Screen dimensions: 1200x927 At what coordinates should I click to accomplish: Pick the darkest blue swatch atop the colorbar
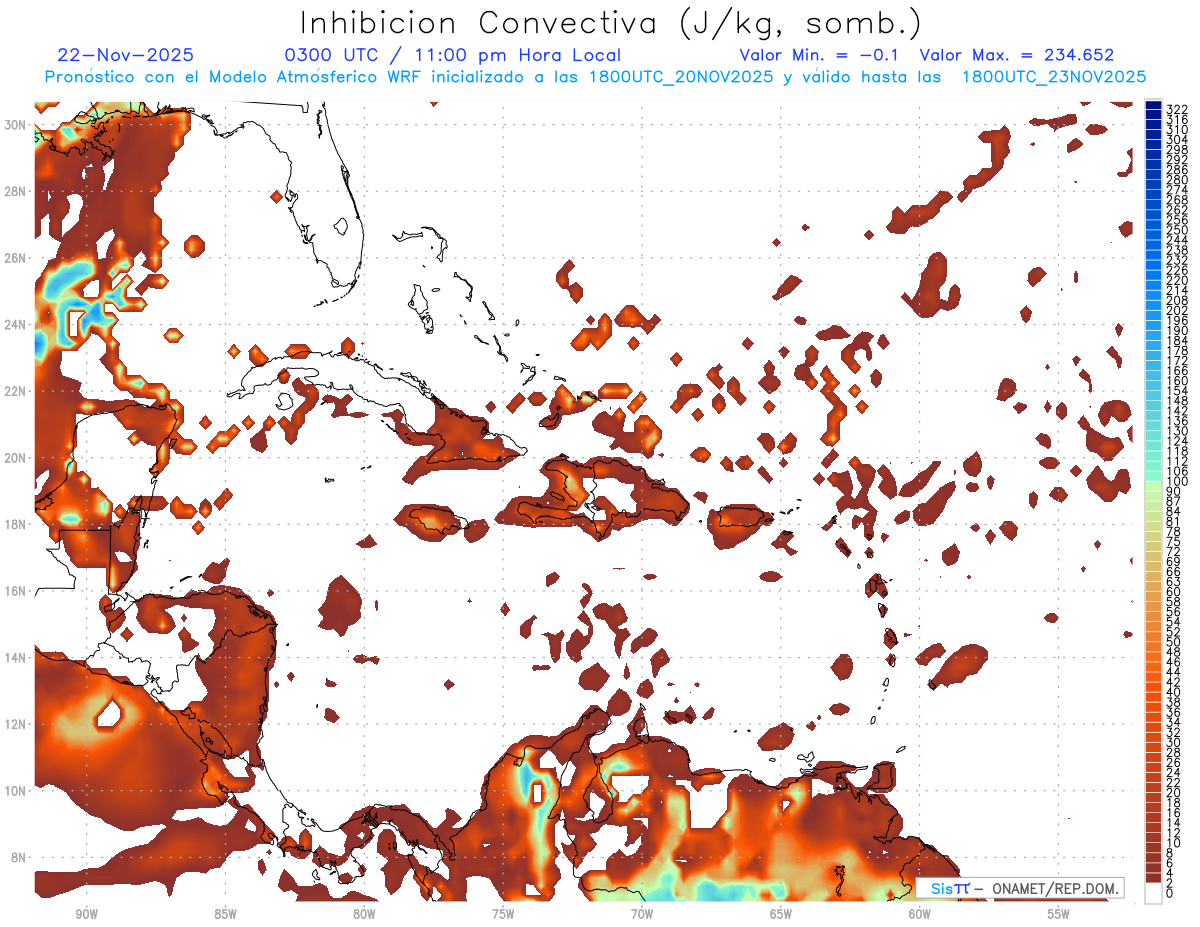(x=1154, y=105)
